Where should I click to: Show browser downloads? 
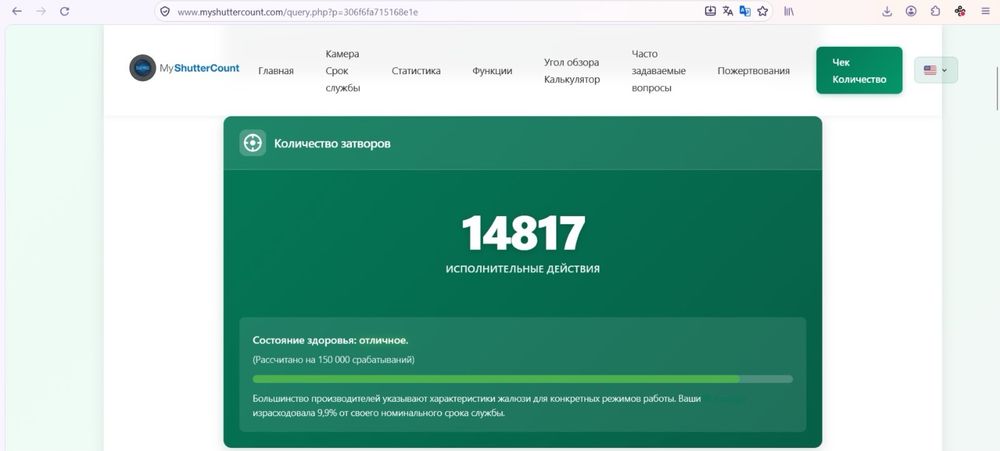click(x=887, y=11)
